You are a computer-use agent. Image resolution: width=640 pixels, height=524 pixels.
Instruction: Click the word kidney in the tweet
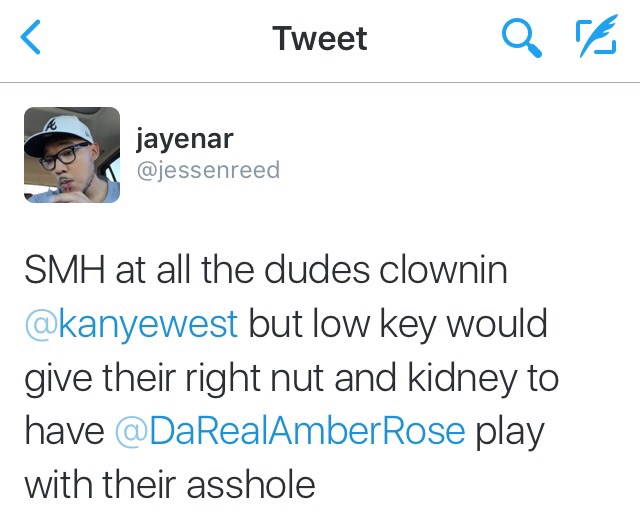pyautogui.click(x=462, y=379)
